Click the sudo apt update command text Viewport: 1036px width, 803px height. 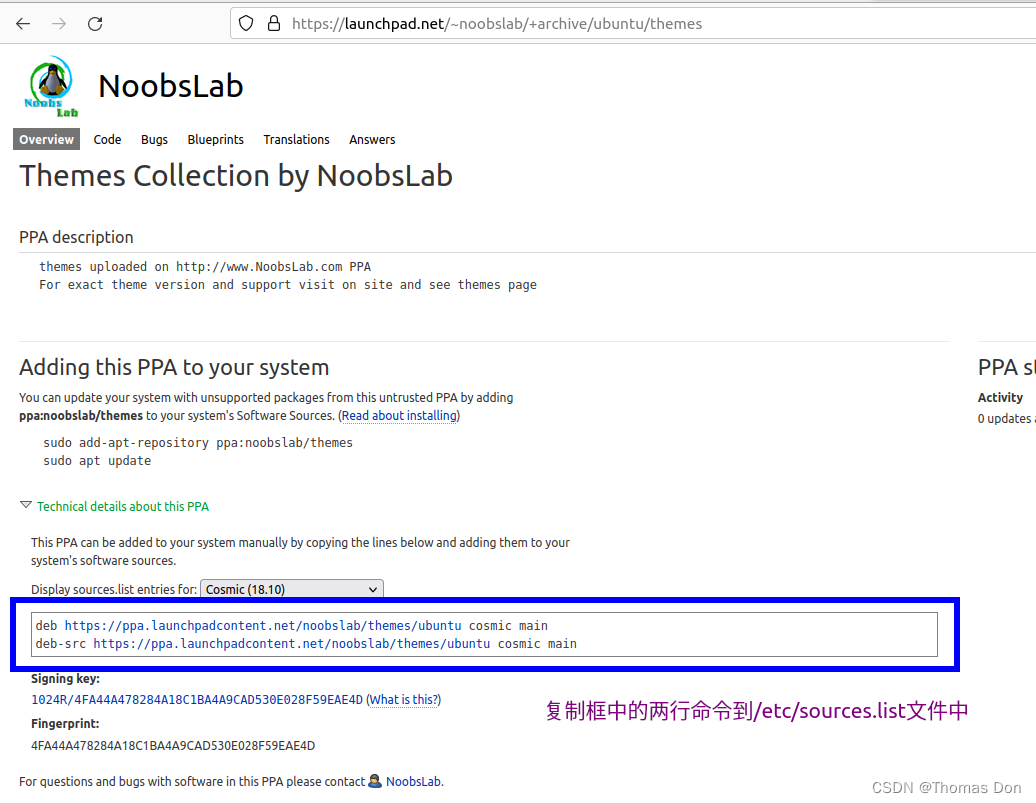point(97,461)
